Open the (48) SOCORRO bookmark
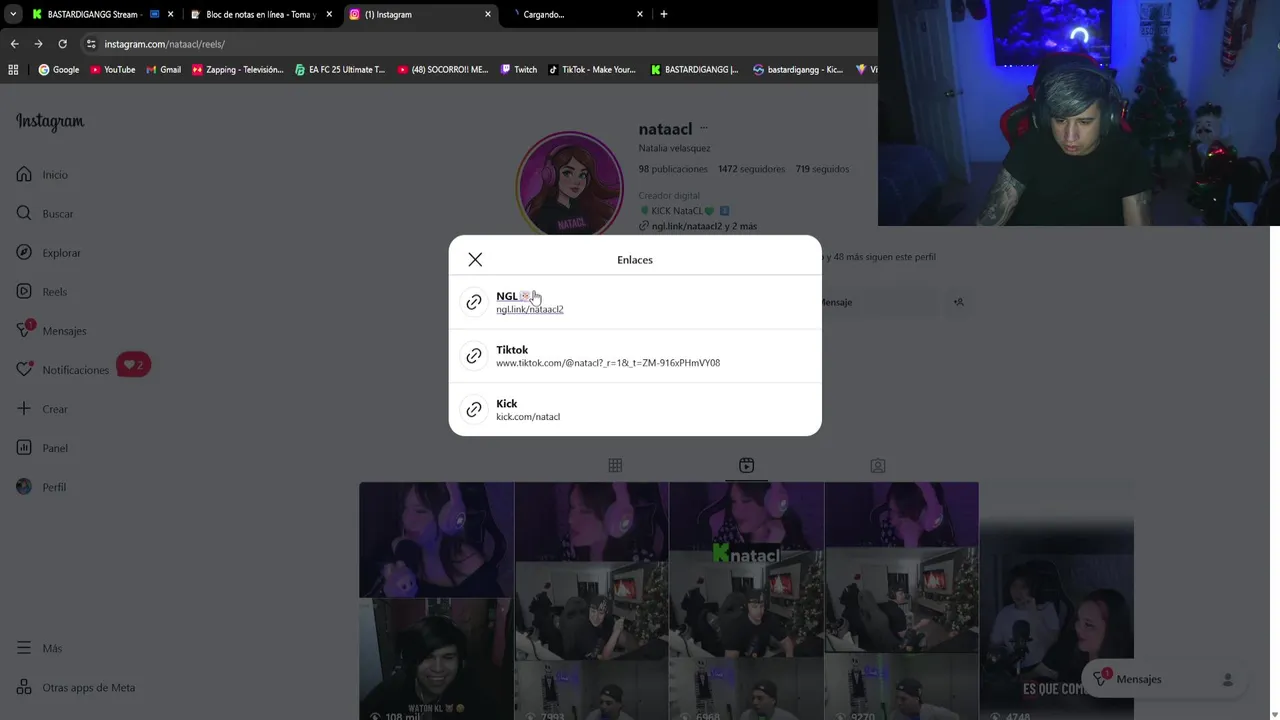 coord(443,70)
